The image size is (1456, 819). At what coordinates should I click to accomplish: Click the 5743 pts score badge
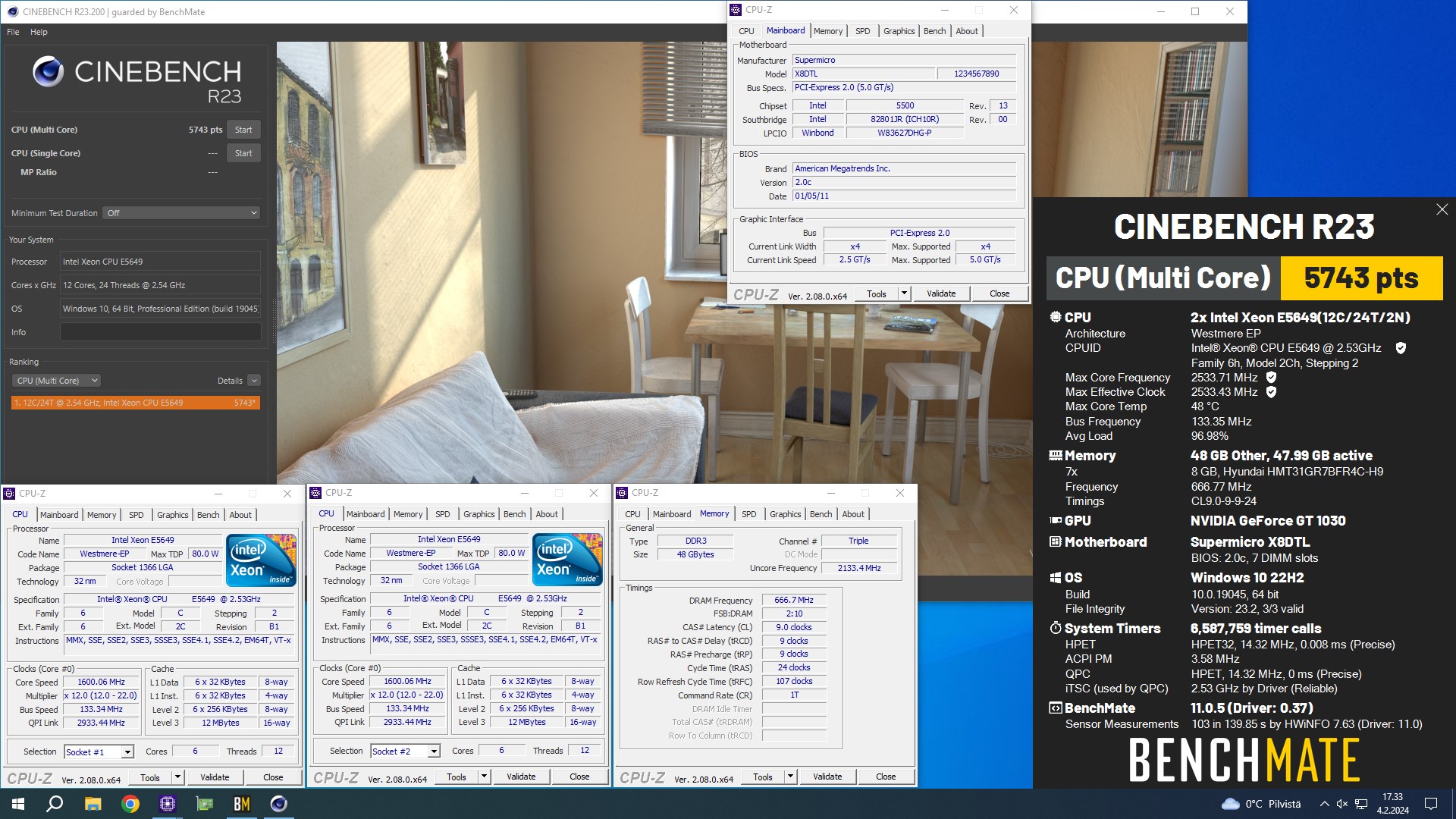(1361, 278)
